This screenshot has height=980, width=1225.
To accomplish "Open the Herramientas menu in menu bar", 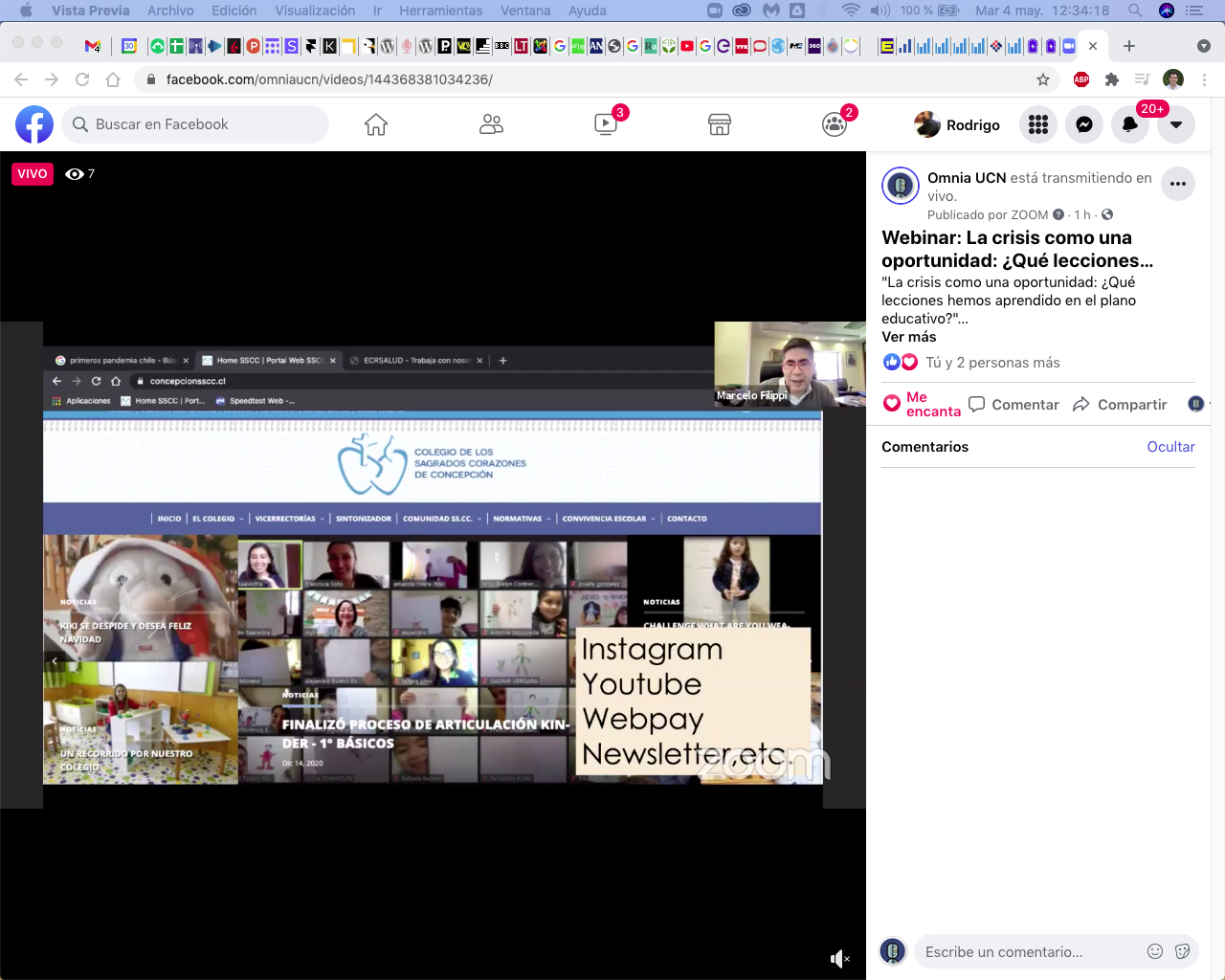I will pyautogui.click(x=440, y=11).
